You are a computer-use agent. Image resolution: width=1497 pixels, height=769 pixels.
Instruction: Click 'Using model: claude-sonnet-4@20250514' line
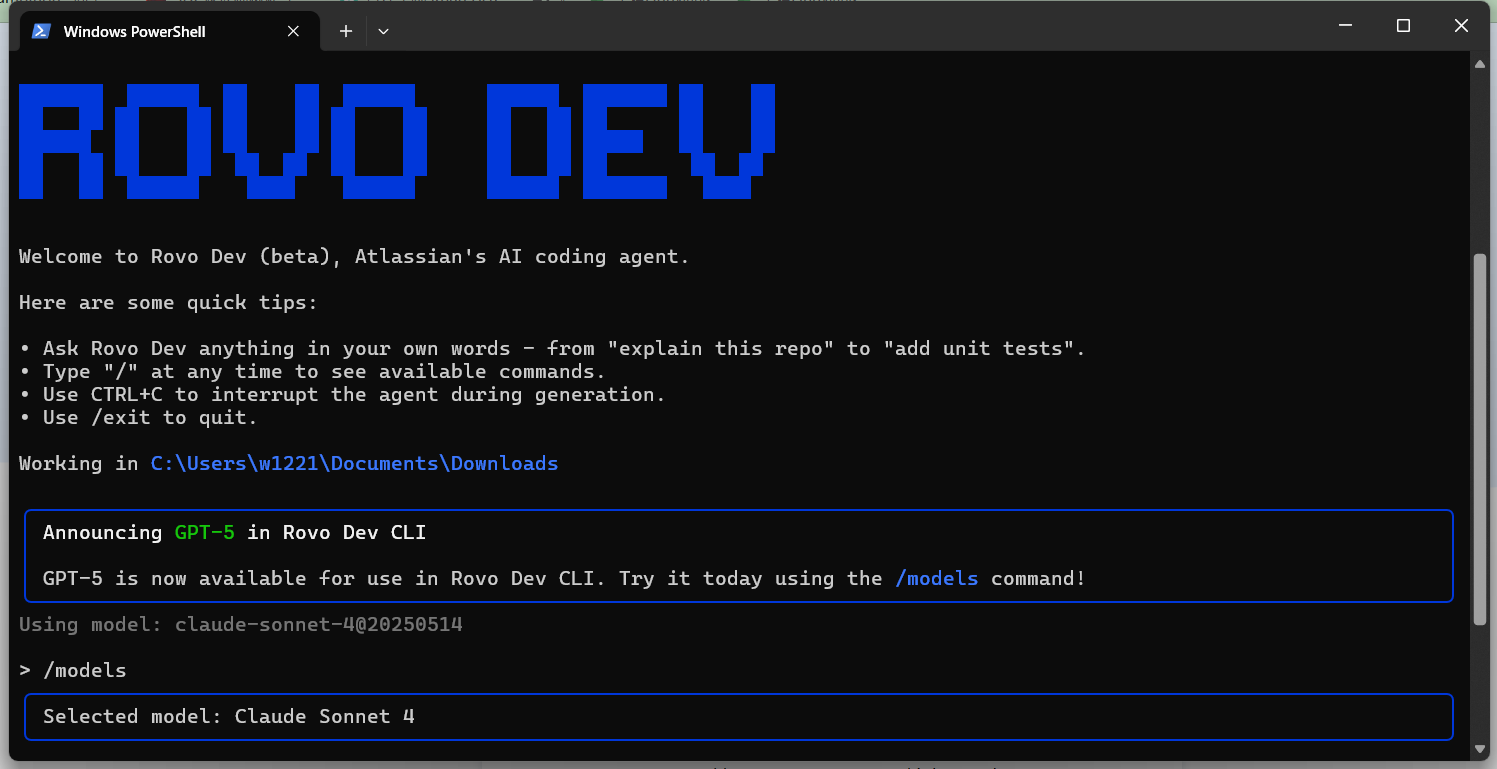[241, 624]
